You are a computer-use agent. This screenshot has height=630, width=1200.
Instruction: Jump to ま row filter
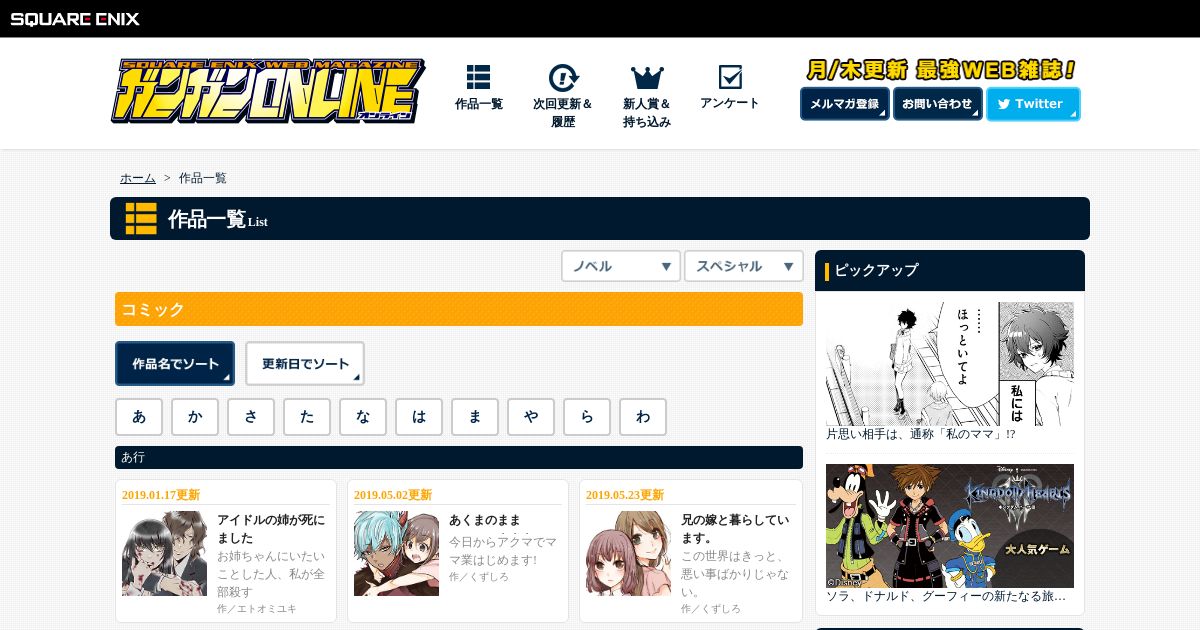[475, 417]
